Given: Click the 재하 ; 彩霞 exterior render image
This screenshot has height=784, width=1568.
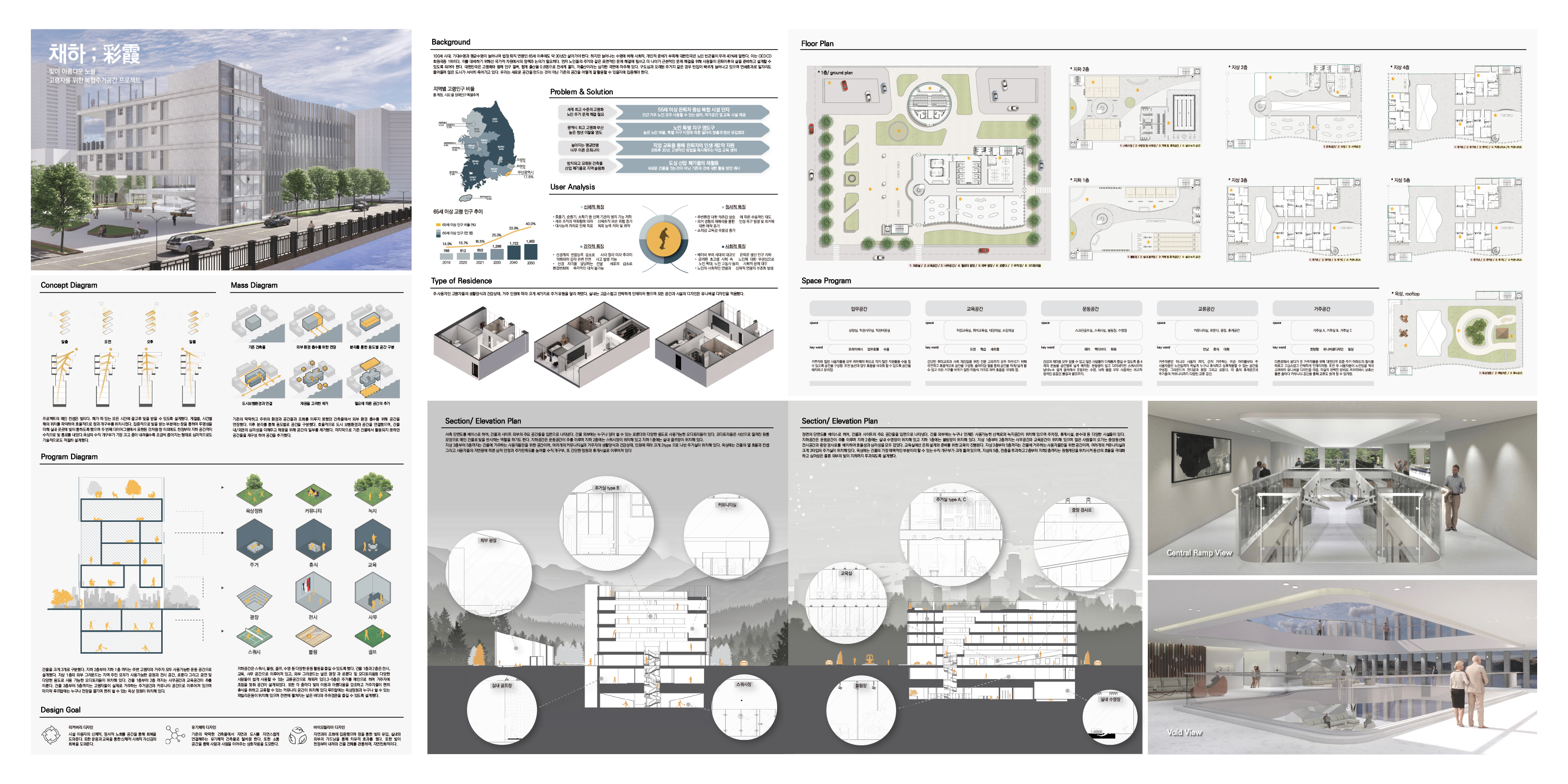Looking at the screenshot, I should pos(221,149).
